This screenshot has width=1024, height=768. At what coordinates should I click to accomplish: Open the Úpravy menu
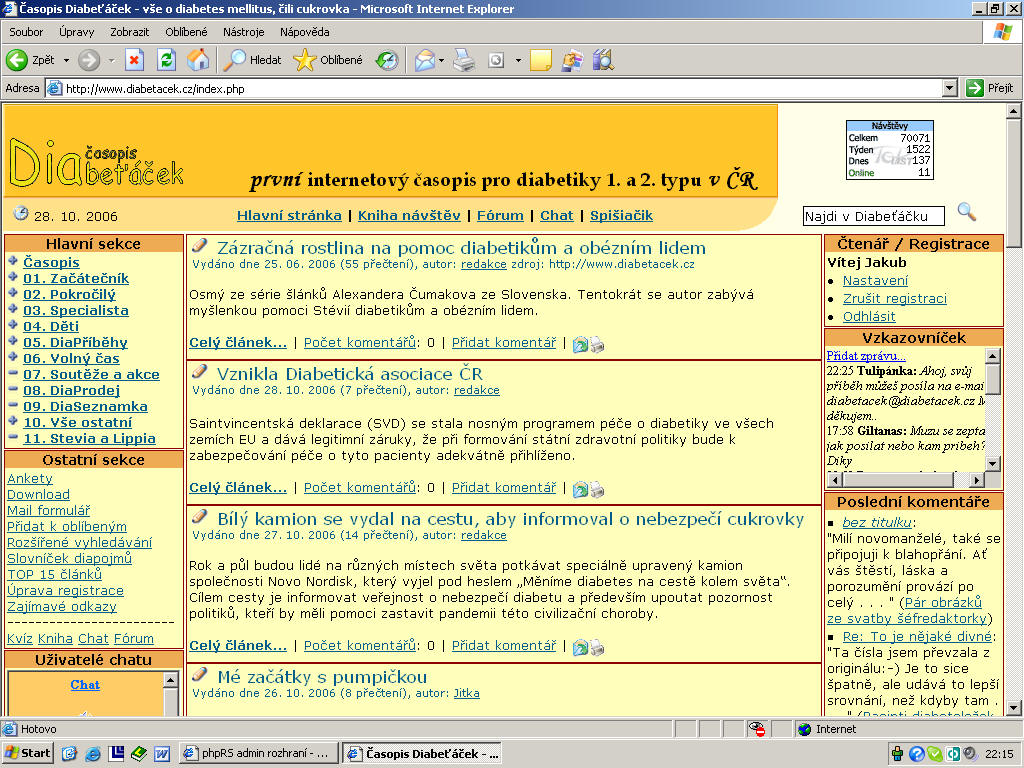(x=76, y=32)
